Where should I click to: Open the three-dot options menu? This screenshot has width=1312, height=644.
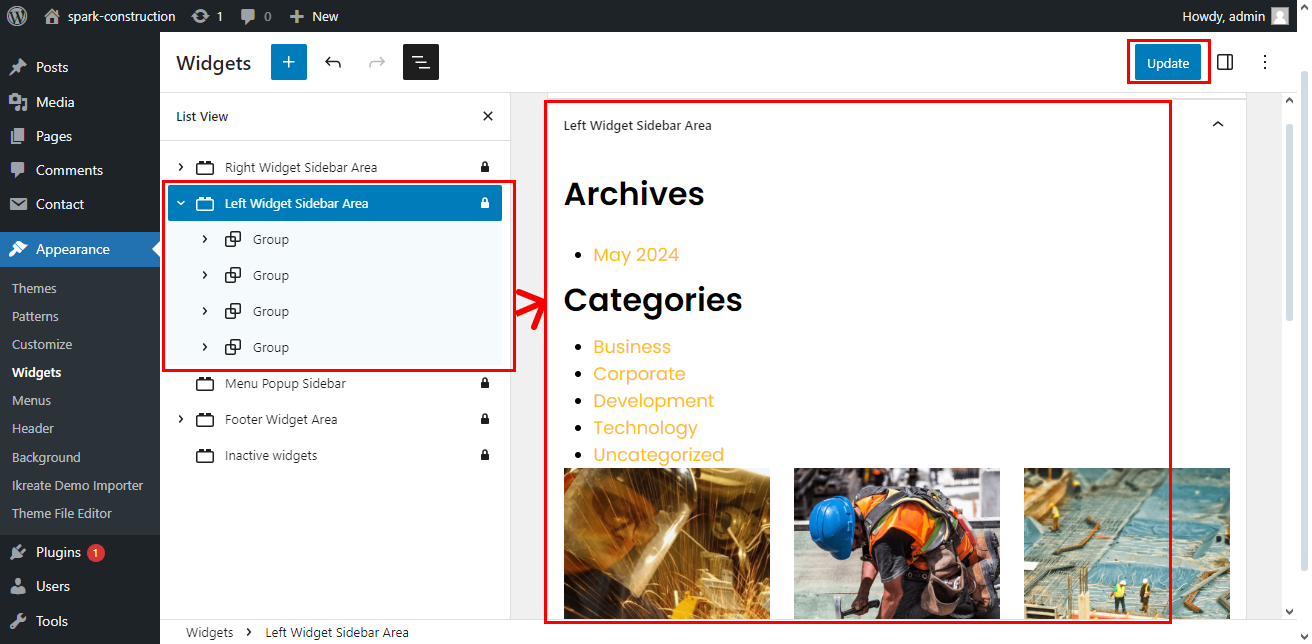(1265, 62)
